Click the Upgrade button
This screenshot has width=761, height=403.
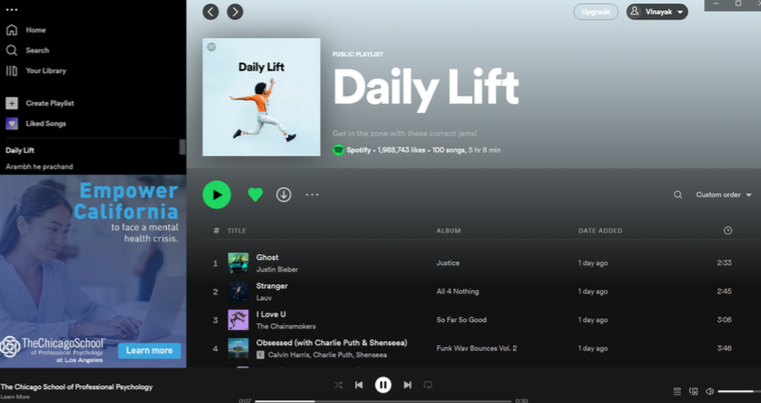[595, 12]
